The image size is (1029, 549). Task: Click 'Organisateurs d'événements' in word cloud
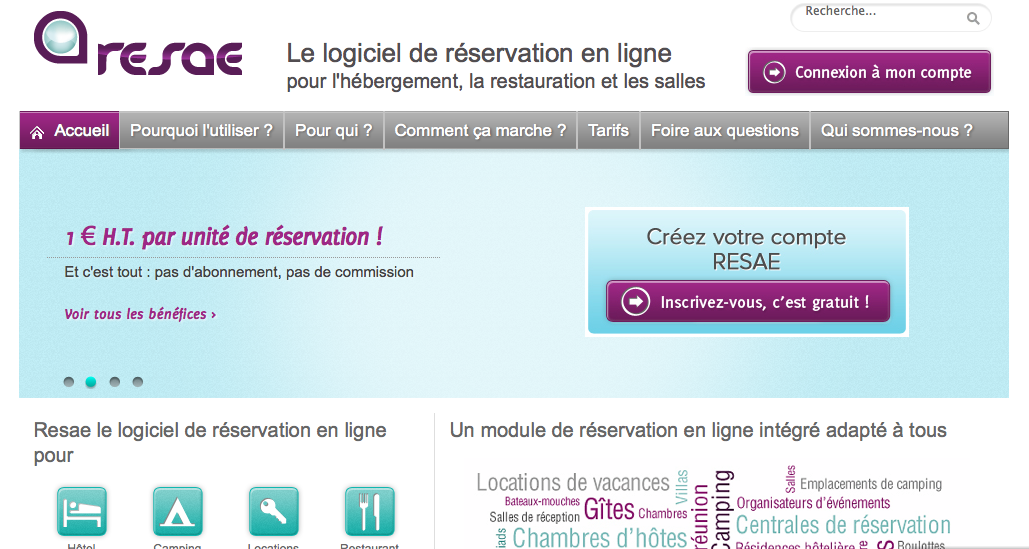813,503
